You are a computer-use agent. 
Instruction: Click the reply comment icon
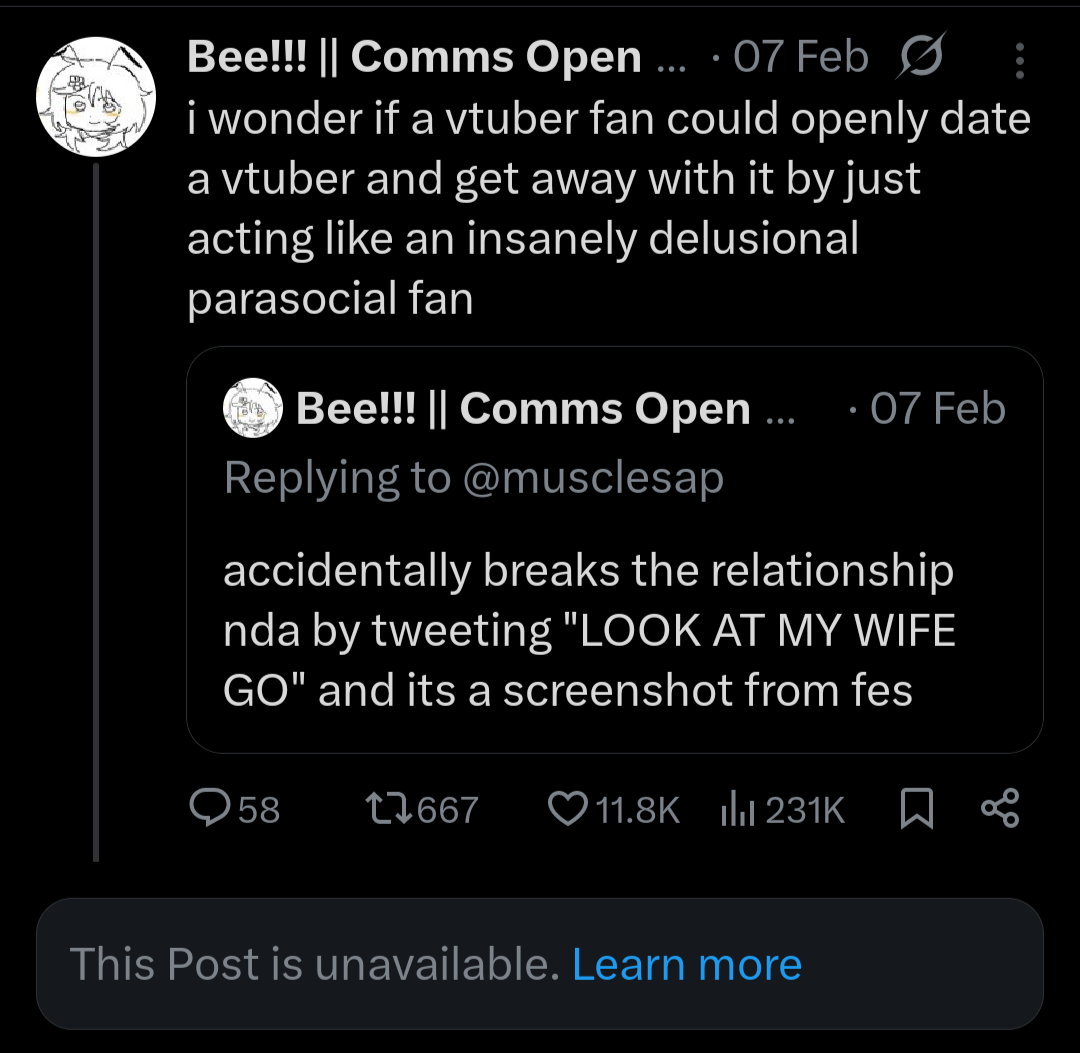[x=210, y=808]
